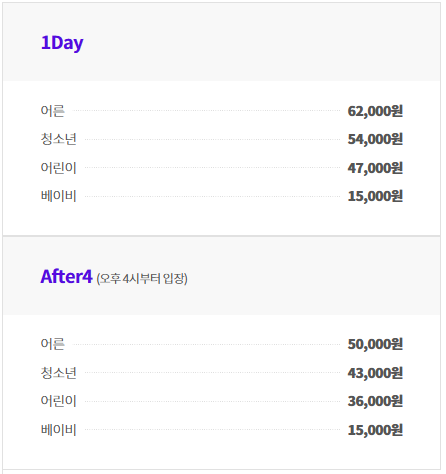Click the 1Day 어른 price 62,000원
446x474 pixels.
[375, 111]
